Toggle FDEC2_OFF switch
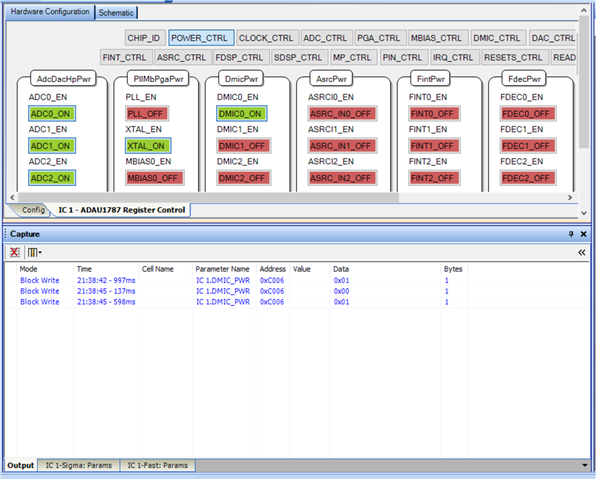 (528, 178)
